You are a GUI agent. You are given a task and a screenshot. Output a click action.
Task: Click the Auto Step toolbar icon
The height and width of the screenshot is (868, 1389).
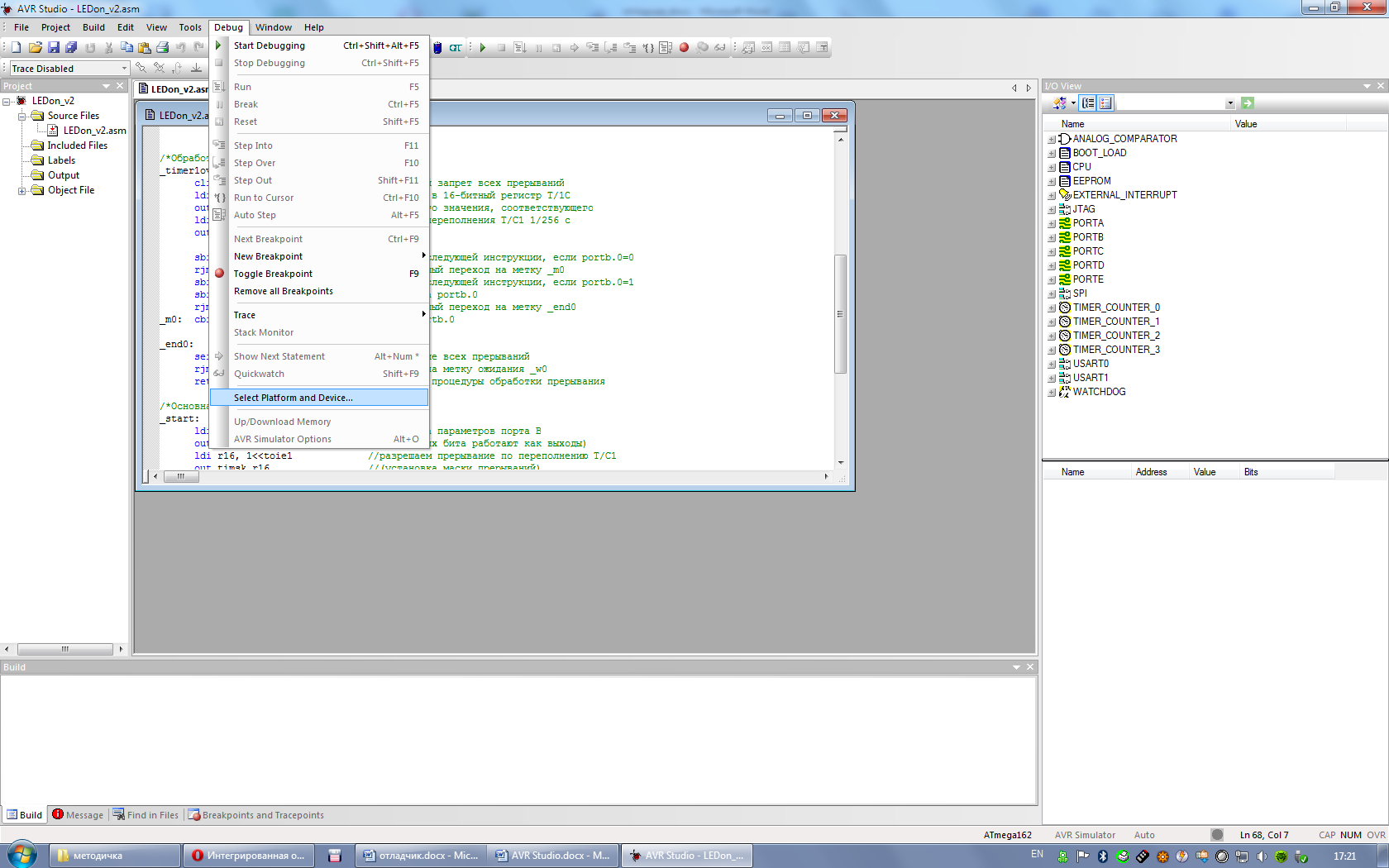click(666, 48)
